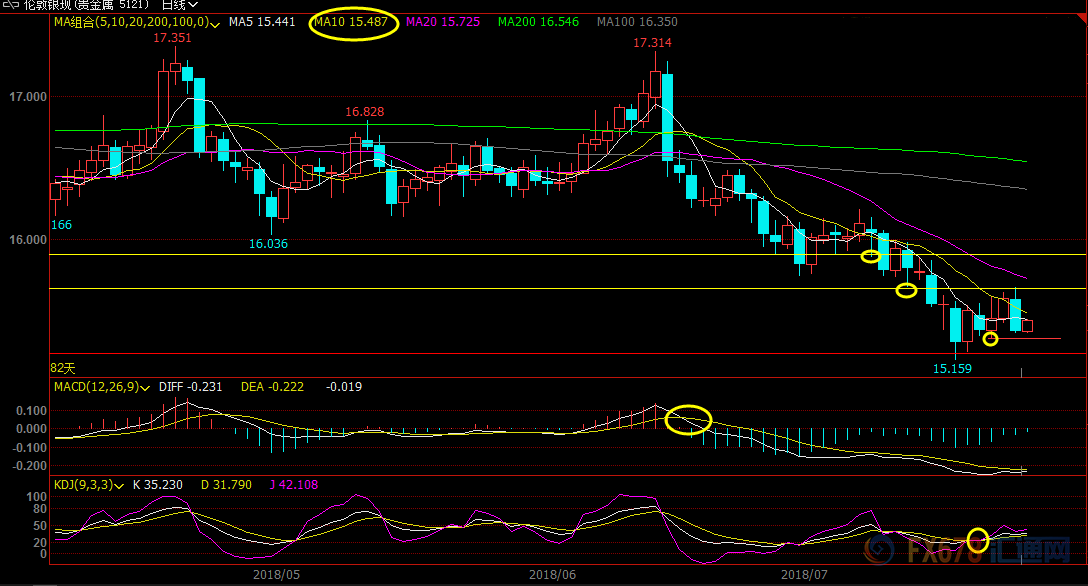Expand the KDJ(9,3,3) indicator dropdown
The width and height of the screenshot is (1088, 586).
119,486
